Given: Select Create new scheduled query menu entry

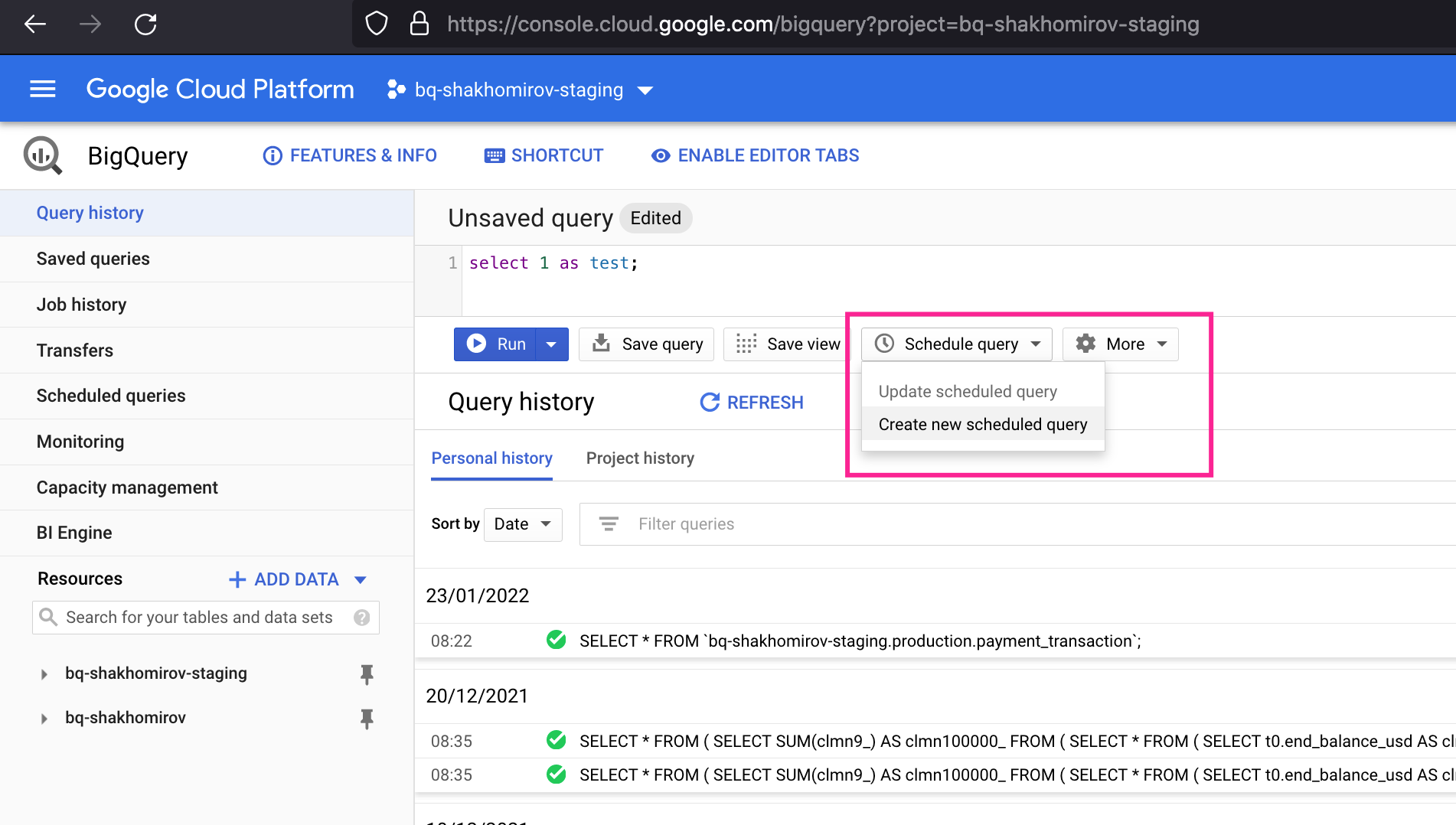Looking at the screenshot, I should click(983, 424).
